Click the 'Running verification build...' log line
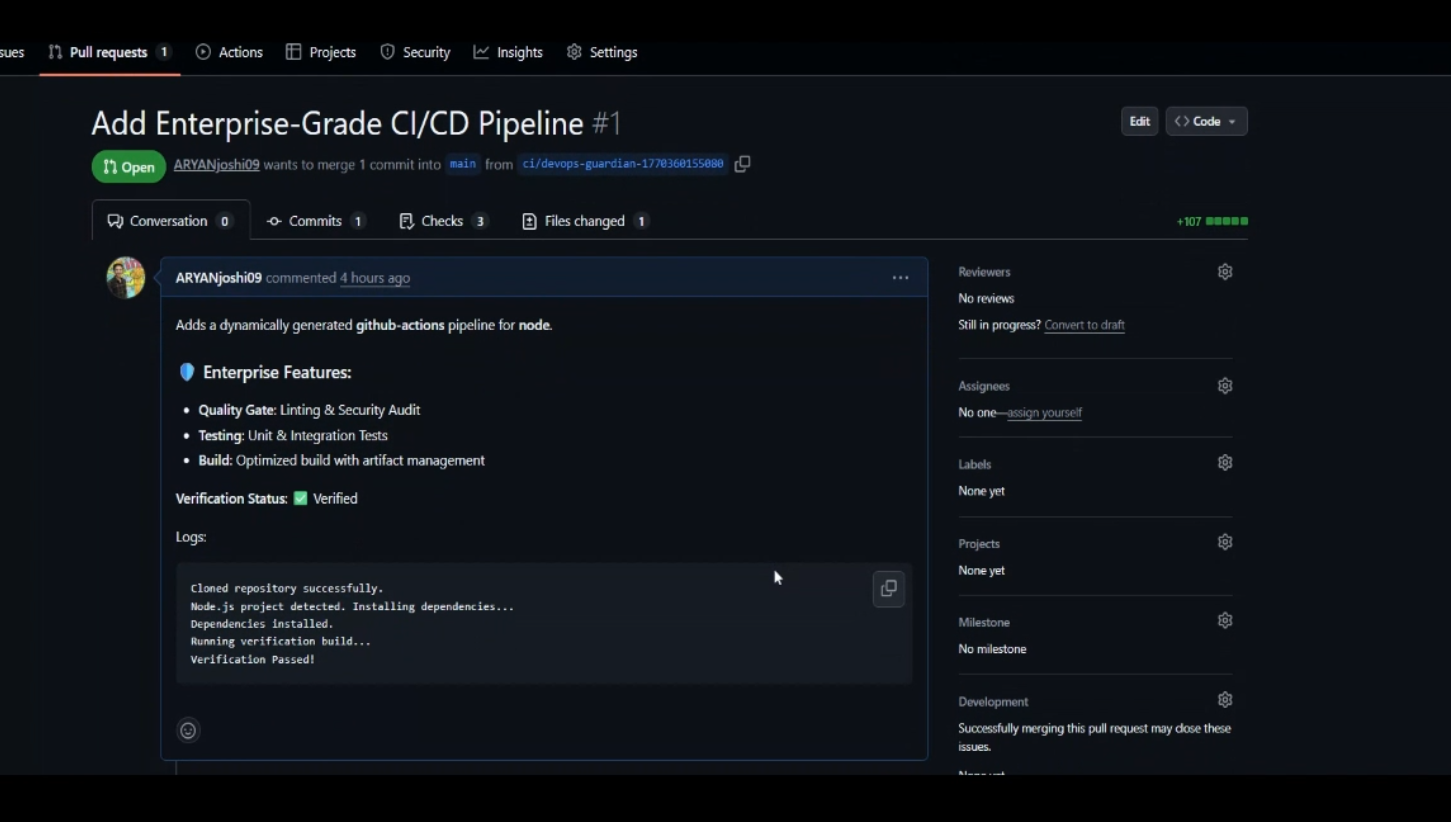The height and width of the screenshot is (822, 1451). (281, 642)
